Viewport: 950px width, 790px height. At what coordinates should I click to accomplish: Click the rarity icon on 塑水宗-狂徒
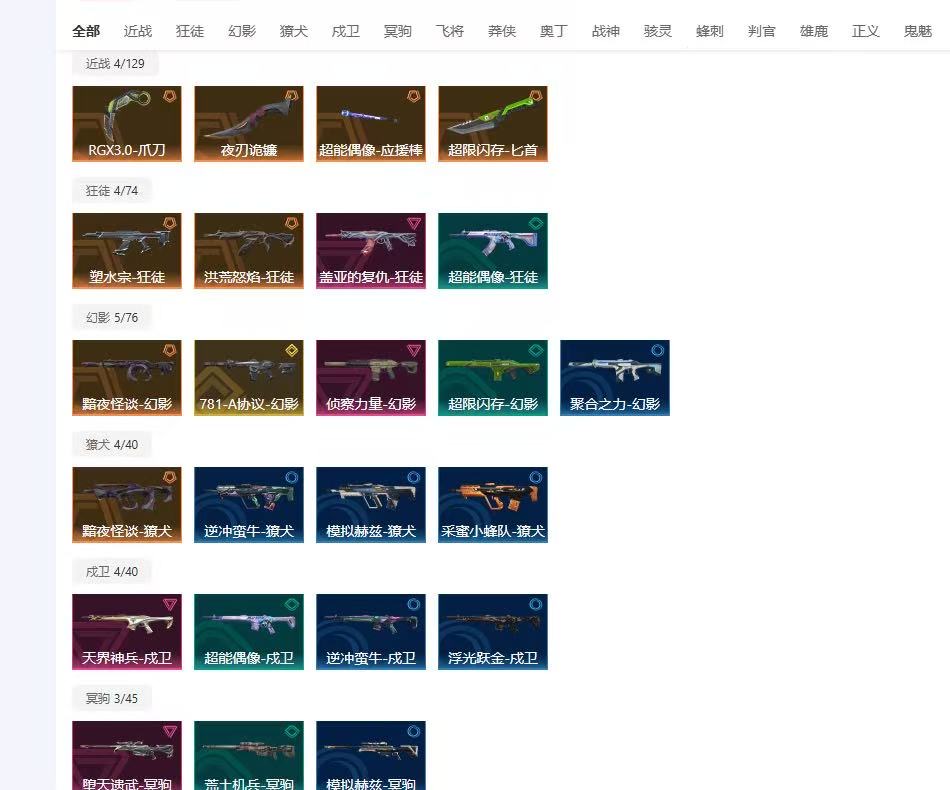pos(169,223)
